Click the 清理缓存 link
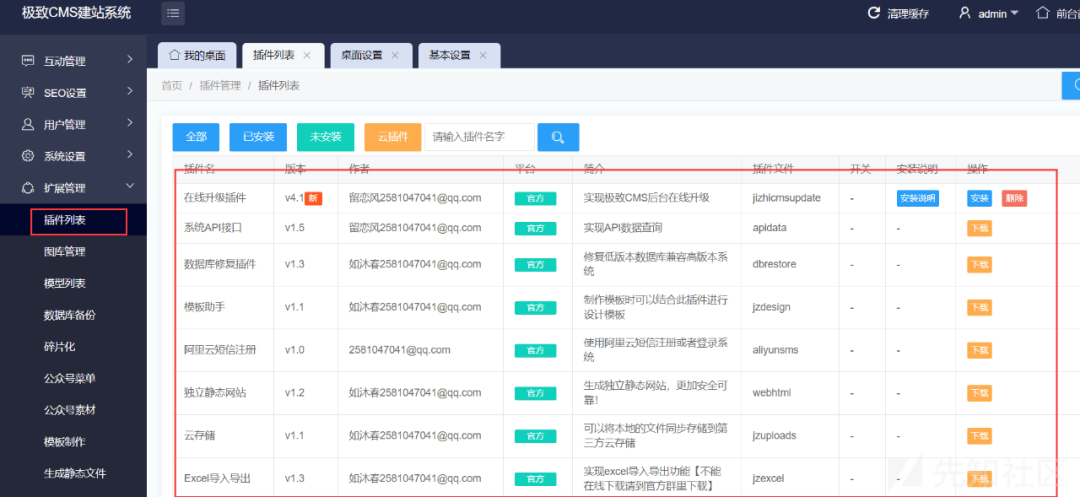1080x497 pixels. tap(908, 14)
